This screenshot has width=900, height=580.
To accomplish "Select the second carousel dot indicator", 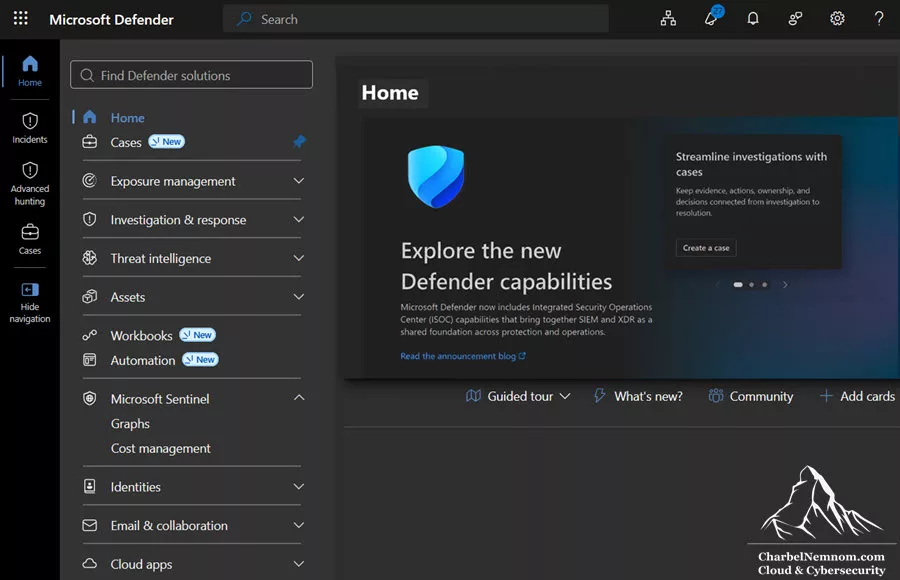I will pos(751,284).
